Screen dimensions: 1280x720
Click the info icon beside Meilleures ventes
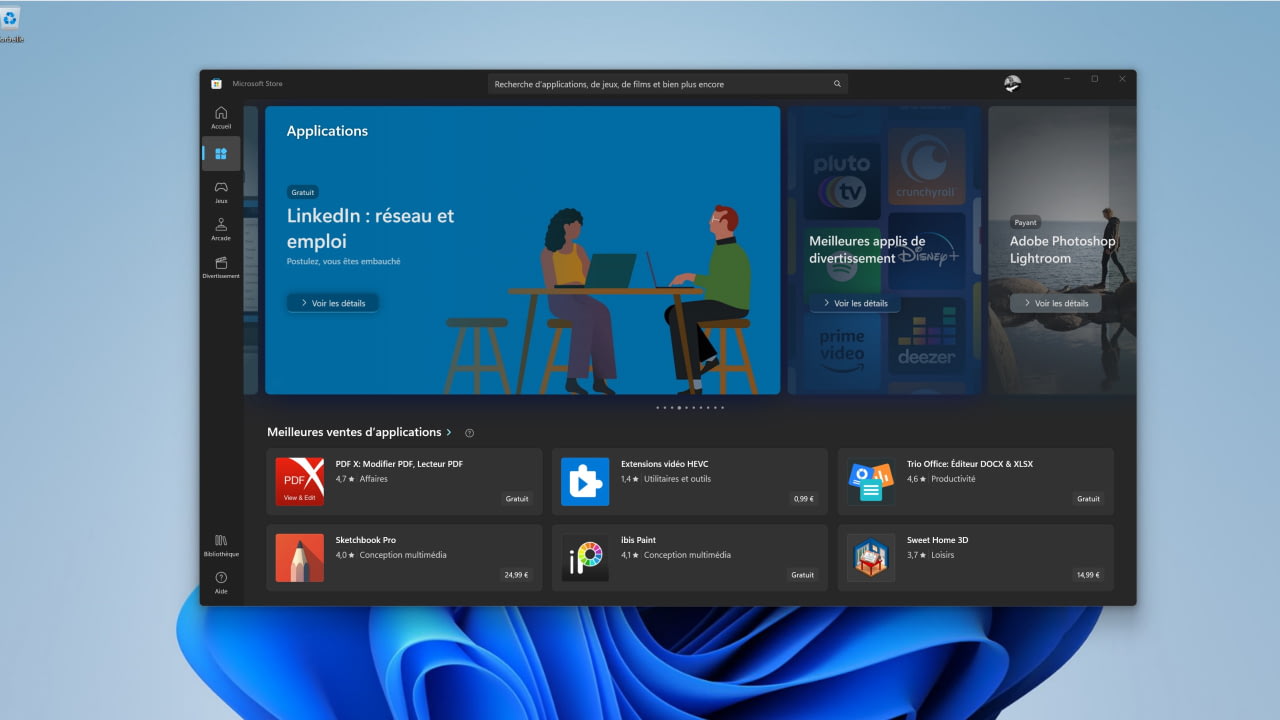(x=470, y=433)
